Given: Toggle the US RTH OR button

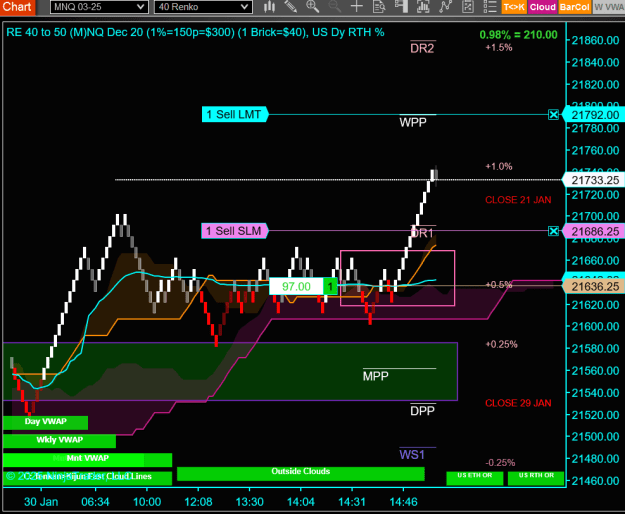Looking at the screenshot, I should [536, 478].
